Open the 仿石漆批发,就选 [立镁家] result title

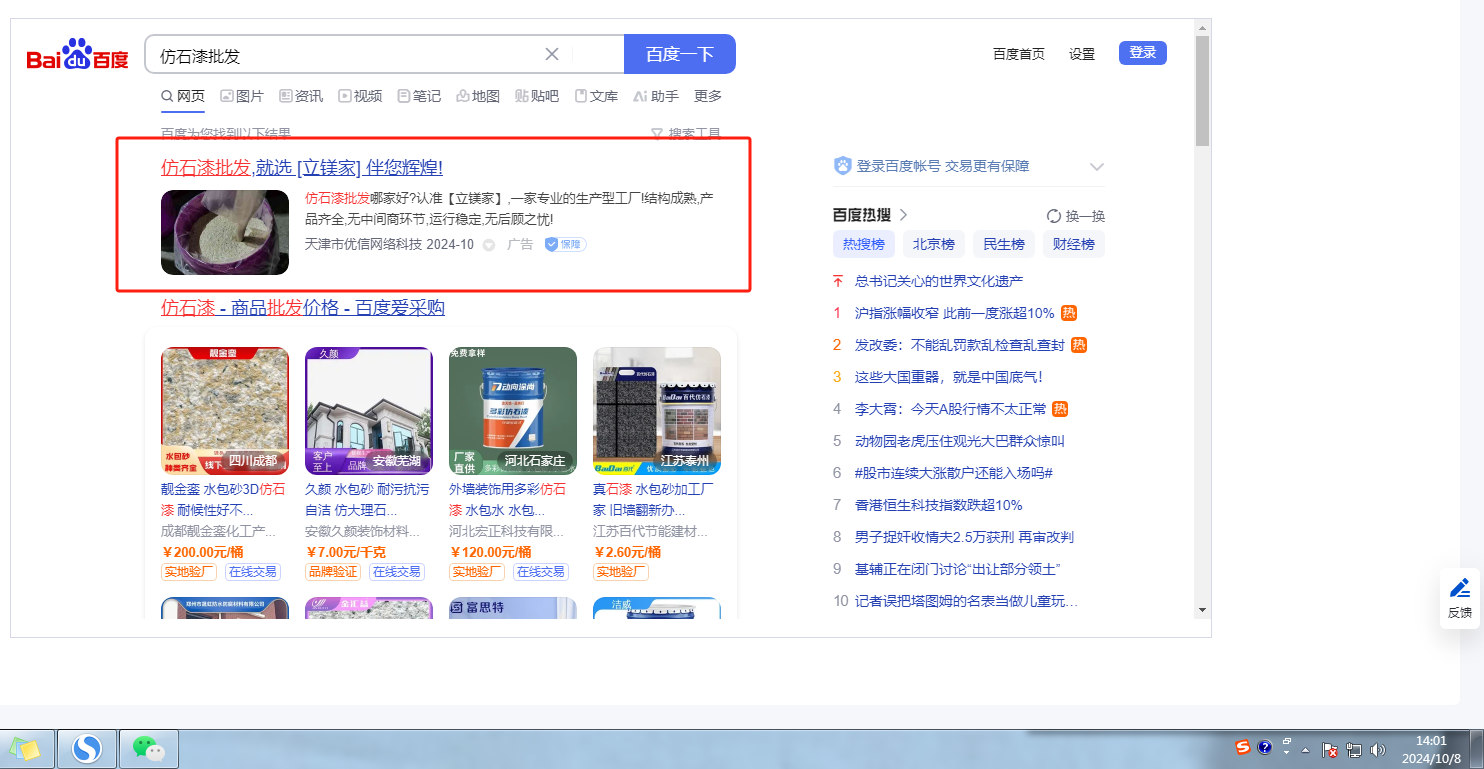click(x=302, y=167)
